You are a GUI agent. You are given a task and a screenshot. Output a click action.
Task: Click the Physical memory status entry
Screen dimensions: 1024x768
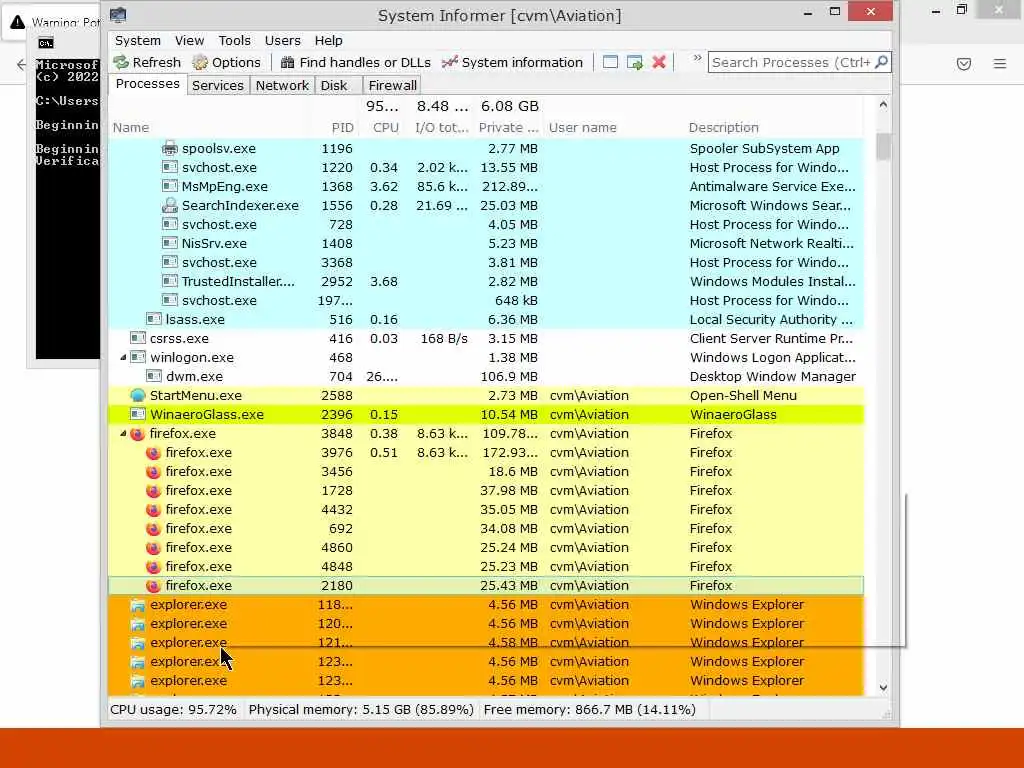click(361, 709)
